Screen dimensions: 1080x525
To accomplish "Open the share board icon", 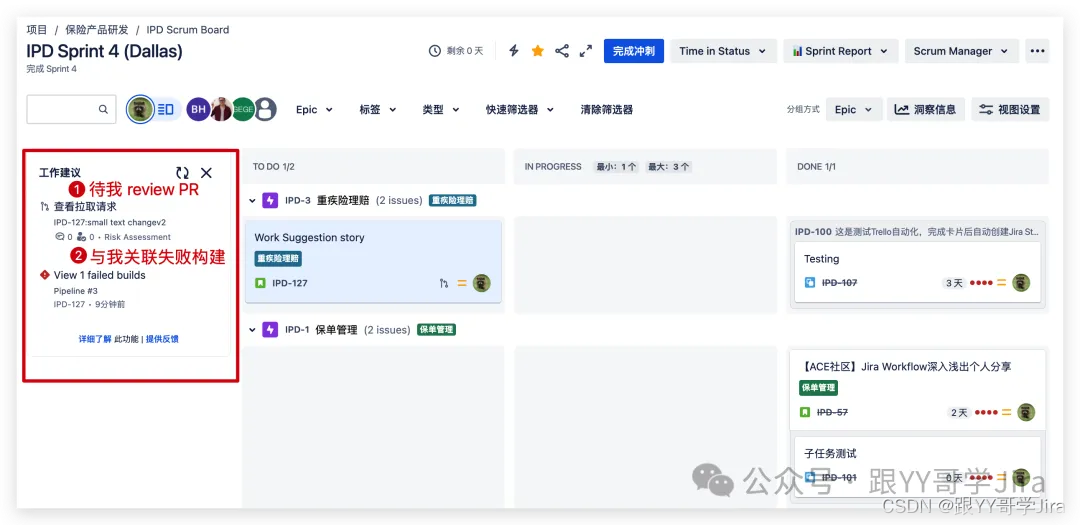I will pos(562,51).
